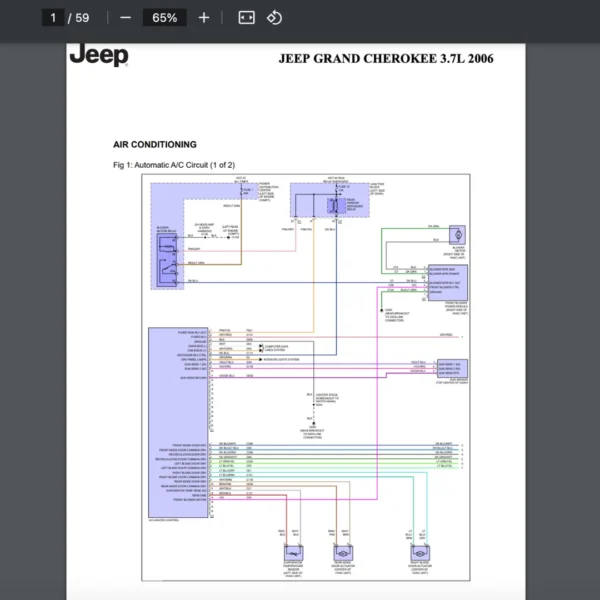Viewport: 600px width, 600px height.
Task: Click the rear mode door actuator symbol
Action: pyautogui.click(x=343, y=551)
